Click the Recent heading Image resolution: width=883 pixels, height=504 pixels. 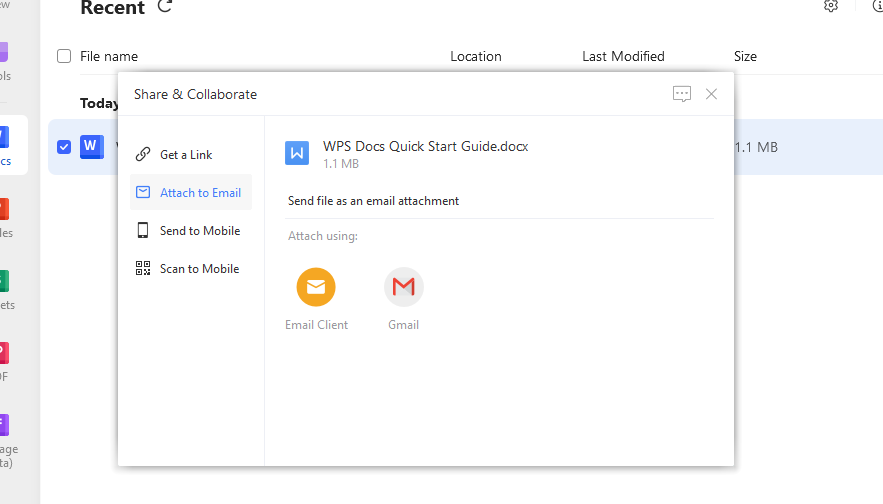113,8
